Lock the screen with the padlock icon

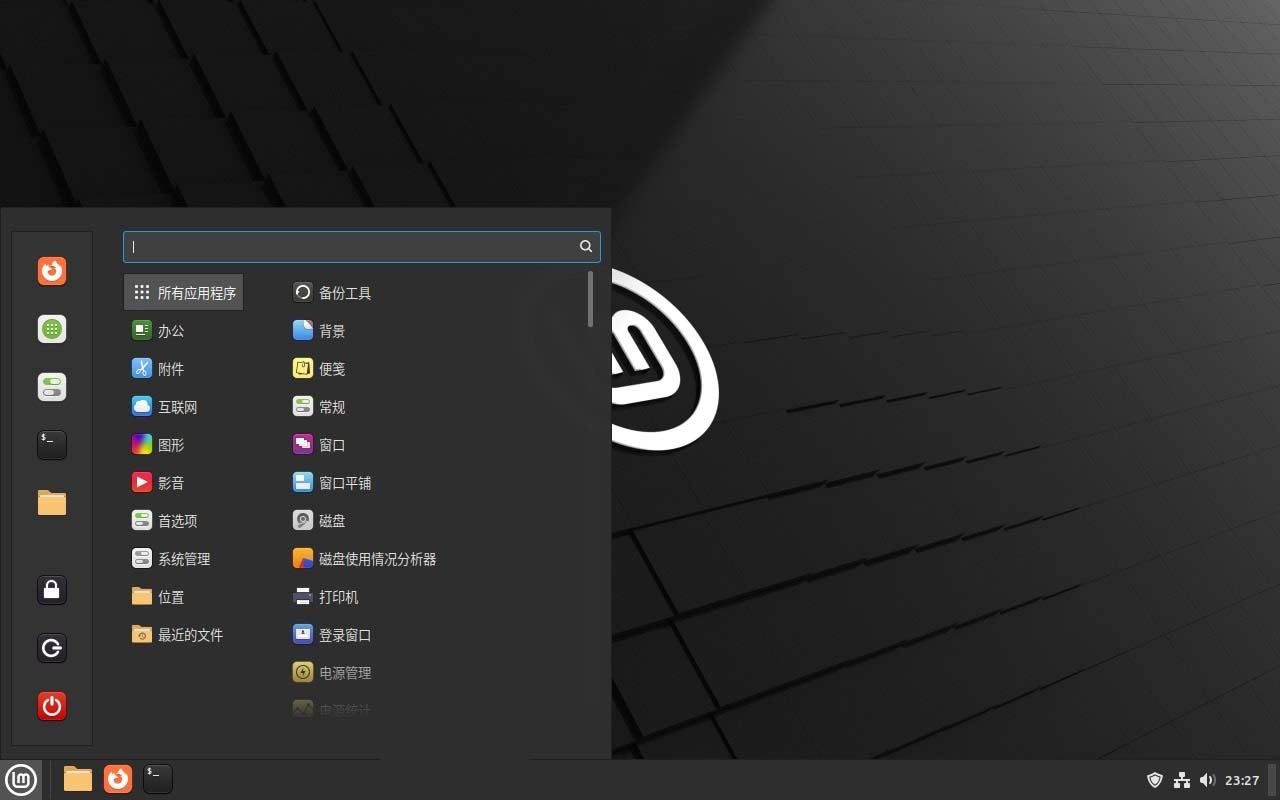(51, 590)
